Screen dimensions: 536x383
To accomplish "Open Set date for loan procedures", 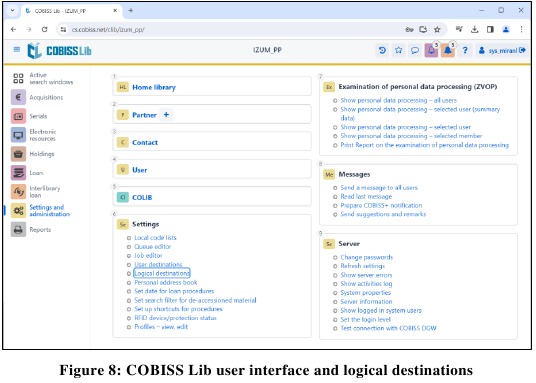I will coord(174,291).
